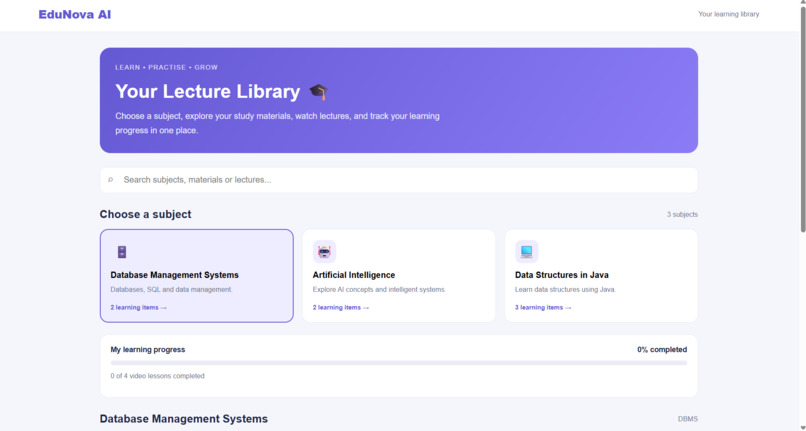Open 2 learning items under Database Management Systems
Screen dimensions: 806x431
pos(139,308)
